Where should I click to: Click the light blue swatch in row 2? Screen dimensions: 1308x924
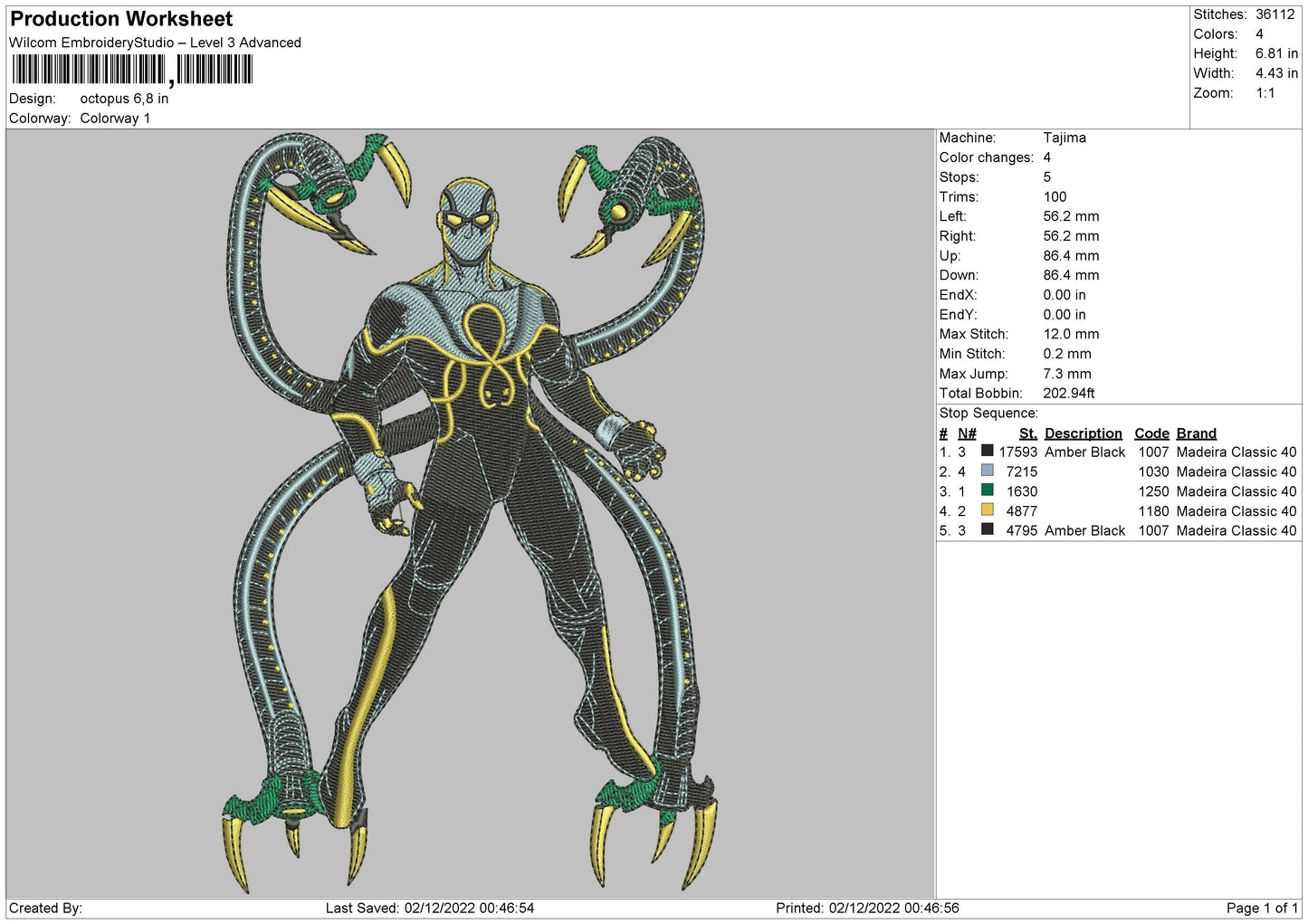pyautogui.click(x=988, y=471)
